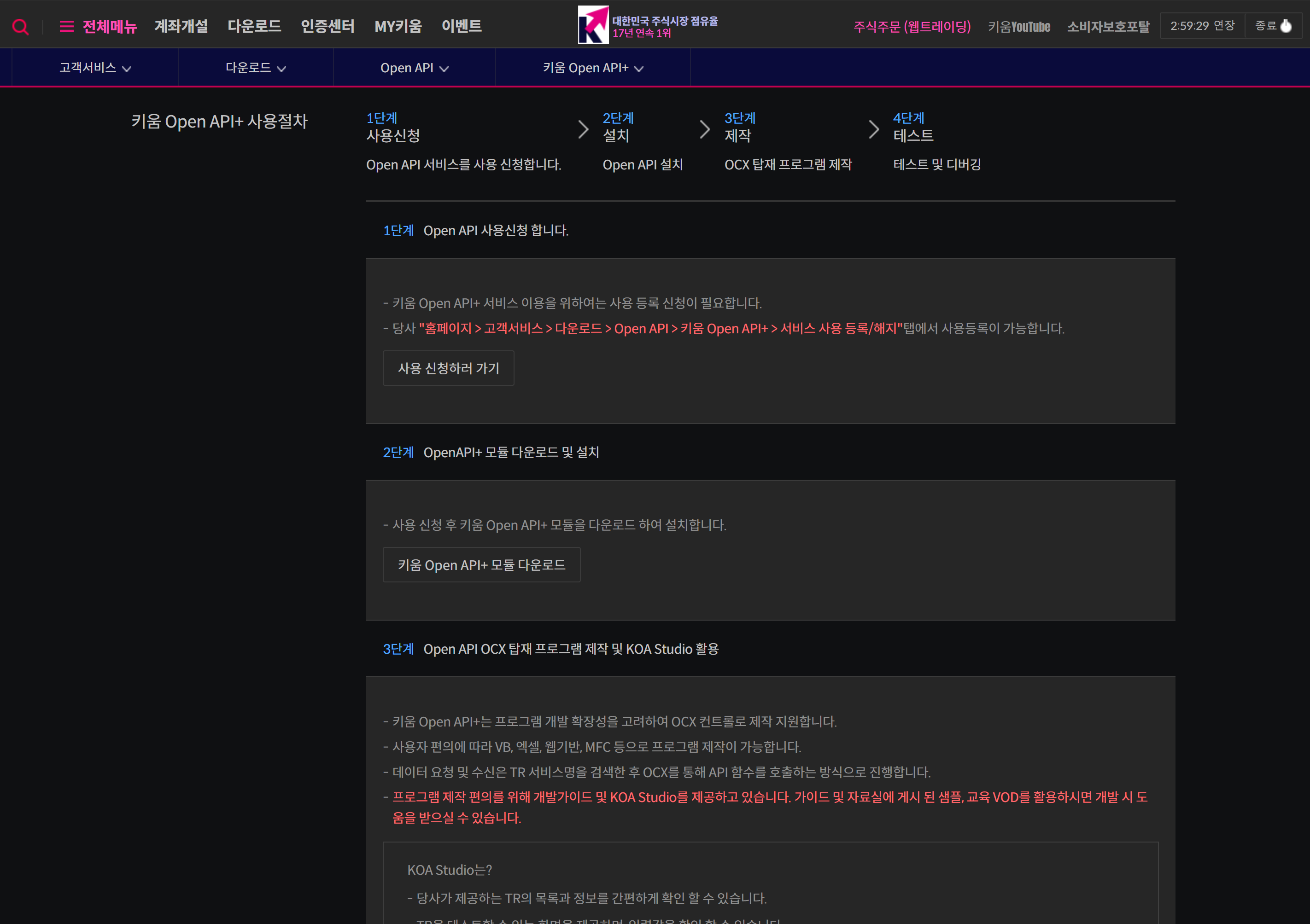
Task: Click the 사용 신청하러 가기 button
Action: (449, 368)
